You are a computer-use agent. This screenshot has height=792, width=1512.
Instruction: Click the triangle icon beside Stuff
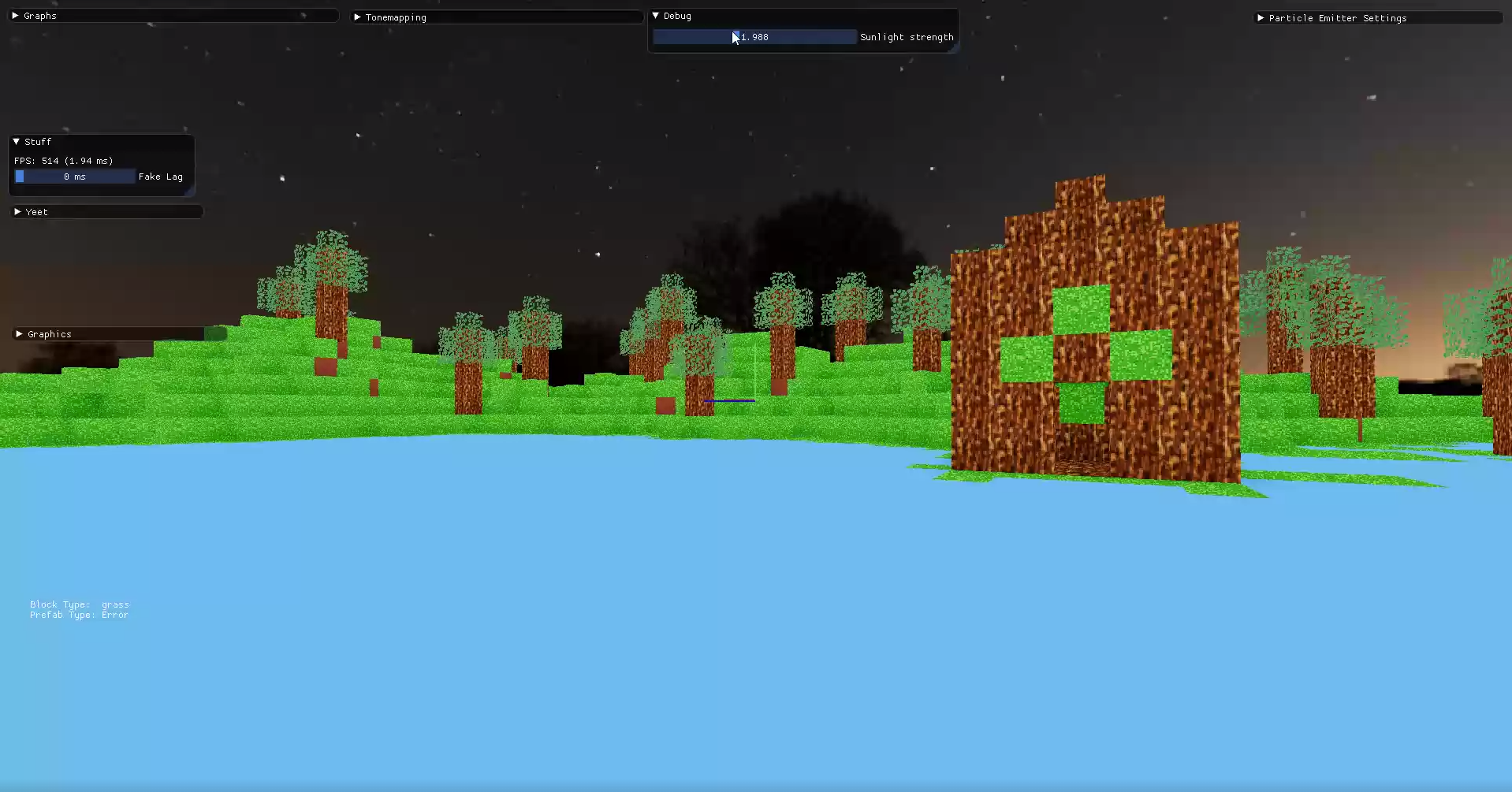[16, 141]
